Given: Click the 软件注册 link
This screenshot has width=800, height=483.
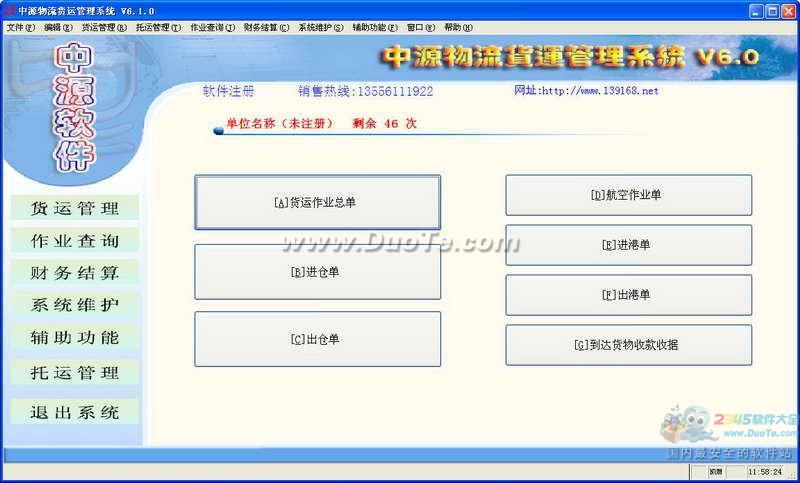Looking at the screenshot, I should click(228, 91).
